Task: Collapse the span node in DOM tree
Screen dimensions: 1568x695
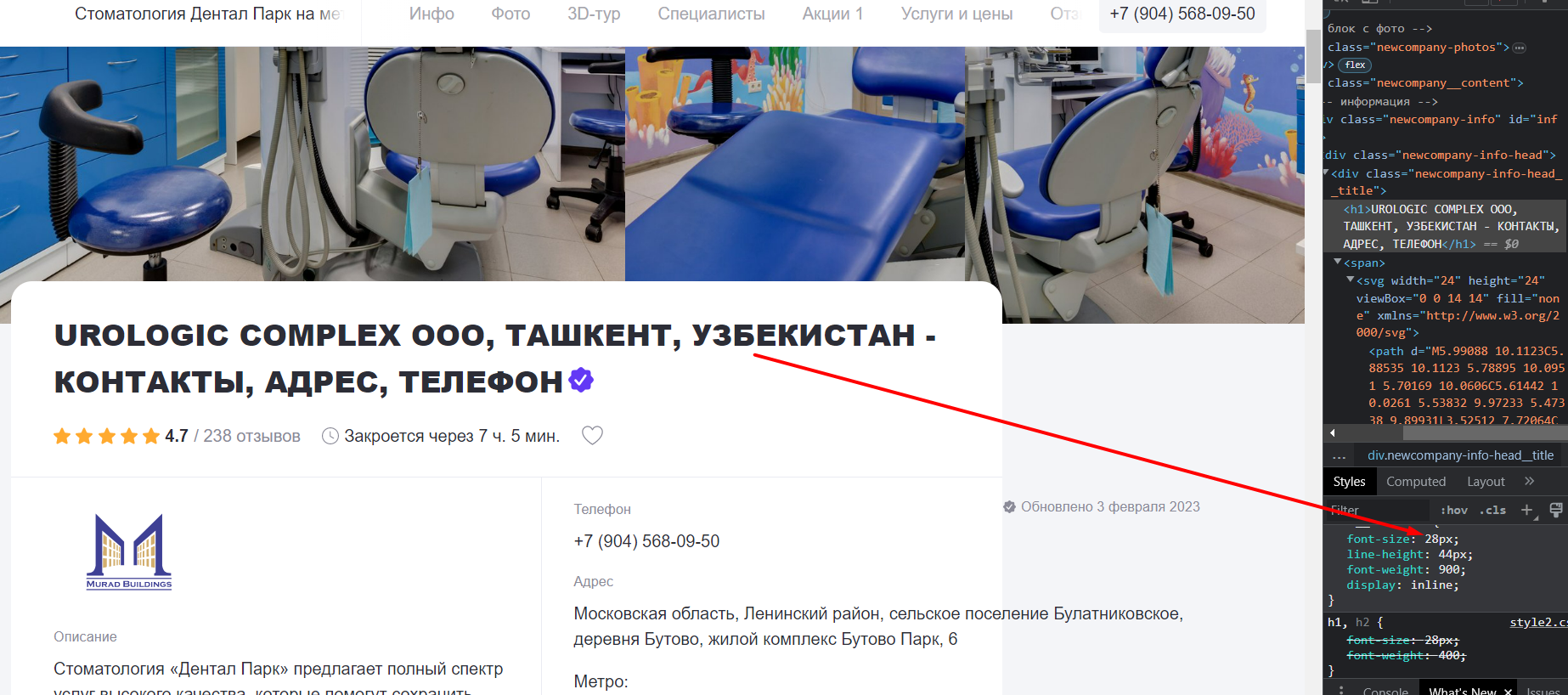Action: pos(1338,262)
